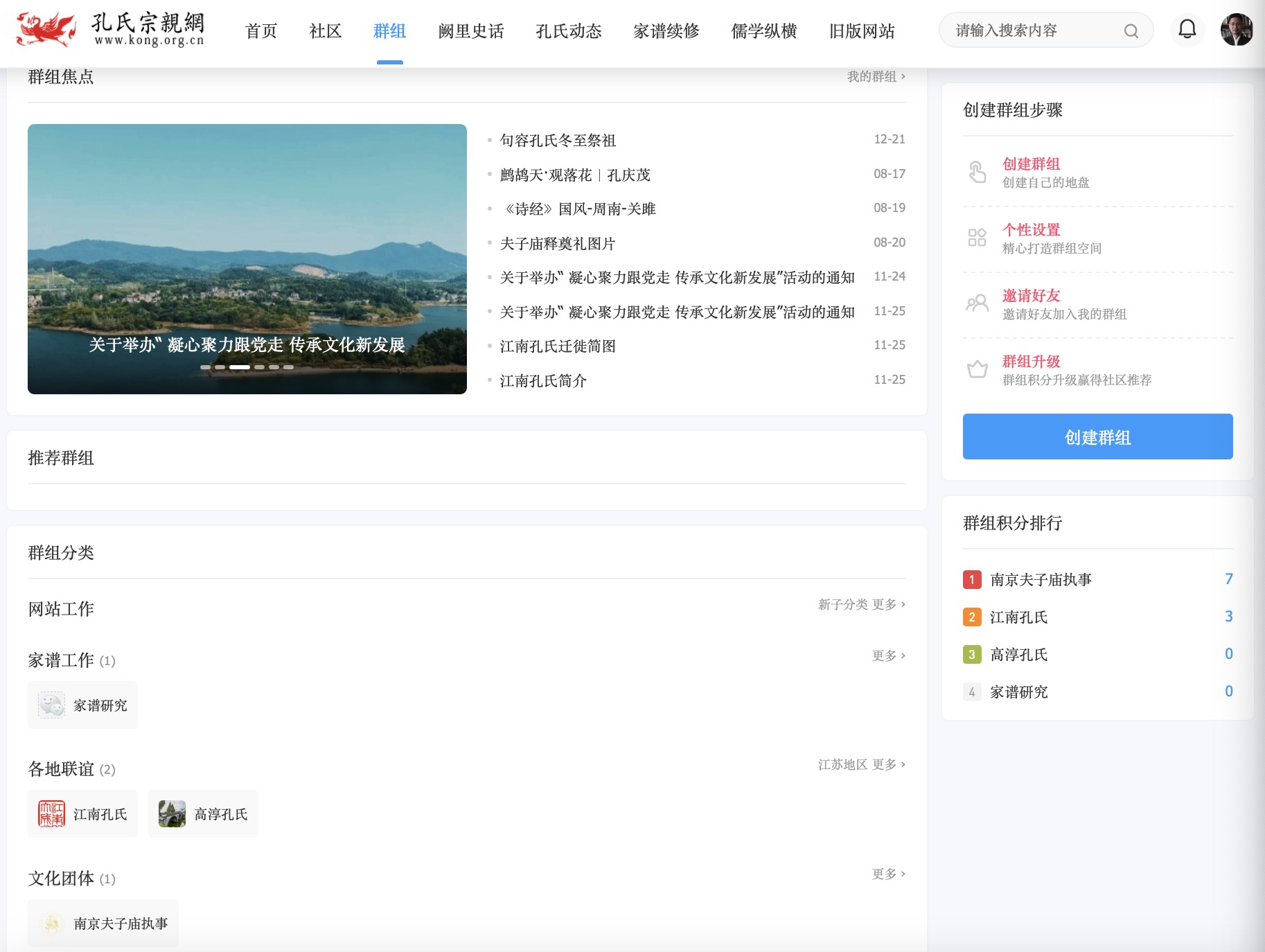Image resolution: width=1265 pixels, height=952 pixels.
Task: Click 家谱研究 in the ranking list
Action: 1018,691
